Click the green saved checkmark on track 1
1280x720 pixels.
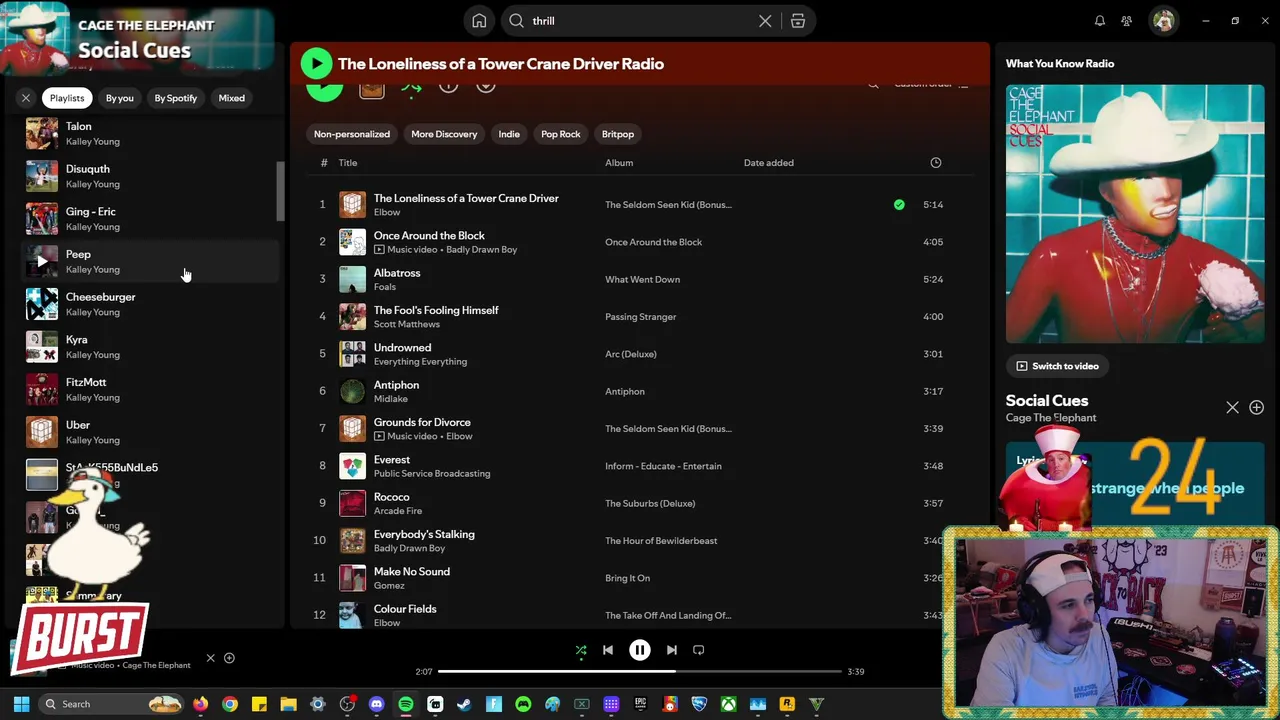(x=899, y=204)
